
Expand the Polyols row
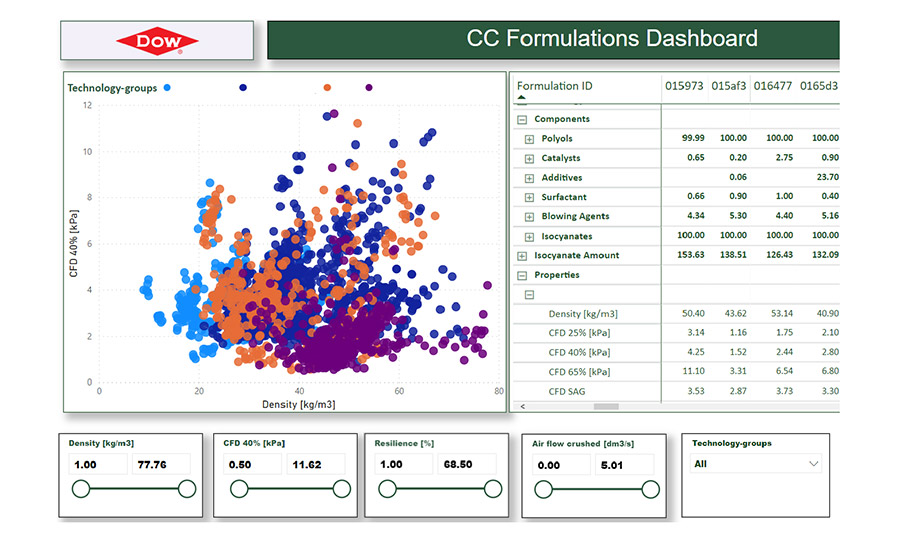click(530, 139)
